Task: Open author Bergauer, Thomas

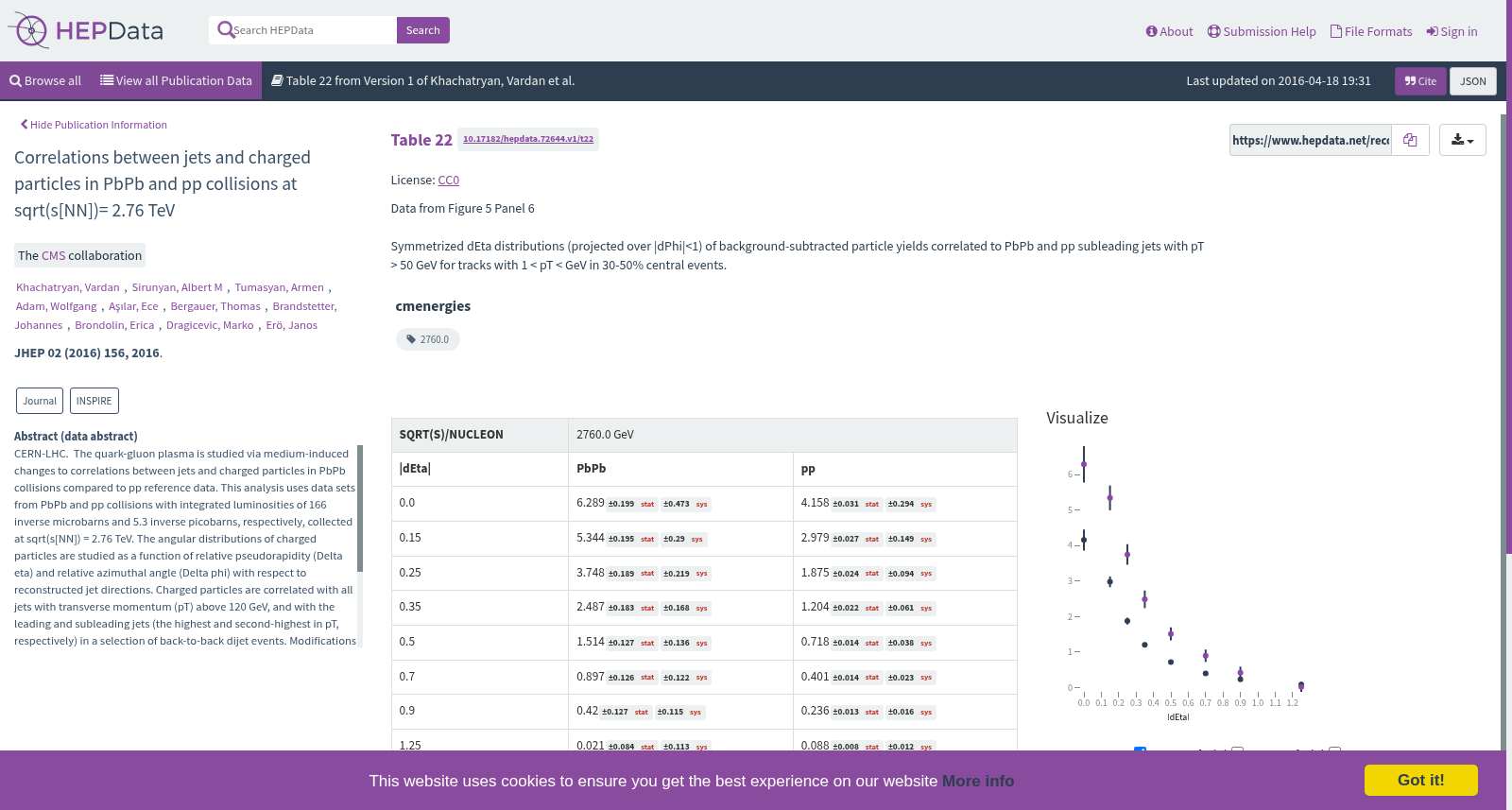Action: (x=215, y=306)
